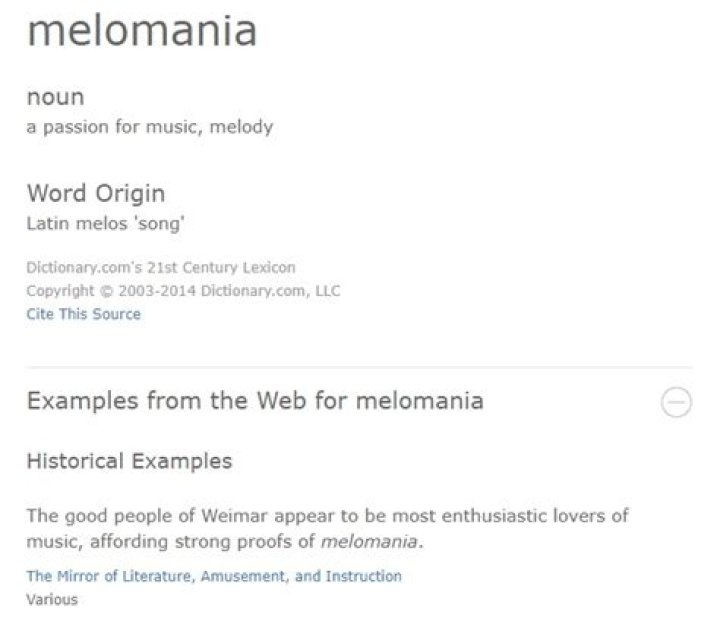
Task: Collapse the Examples from the Web section
Action: 676,403
